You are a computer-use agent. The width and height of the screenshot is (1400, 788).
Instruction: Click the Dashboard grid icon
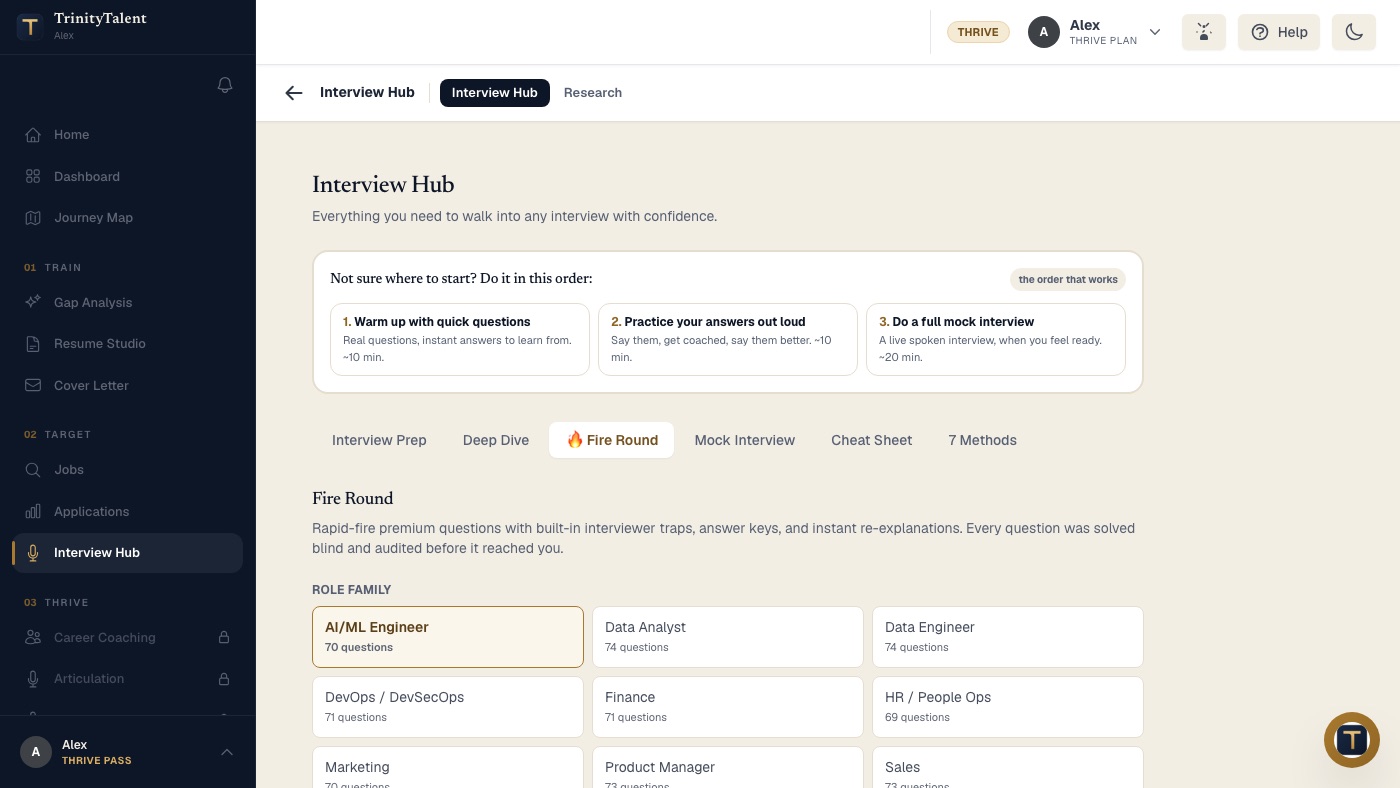point(33,177)
